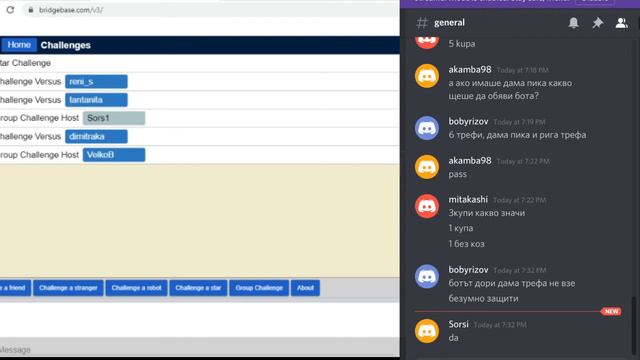Open the Sorsi username
Viewport: 640px width, 360px height.
pos(458,324)
